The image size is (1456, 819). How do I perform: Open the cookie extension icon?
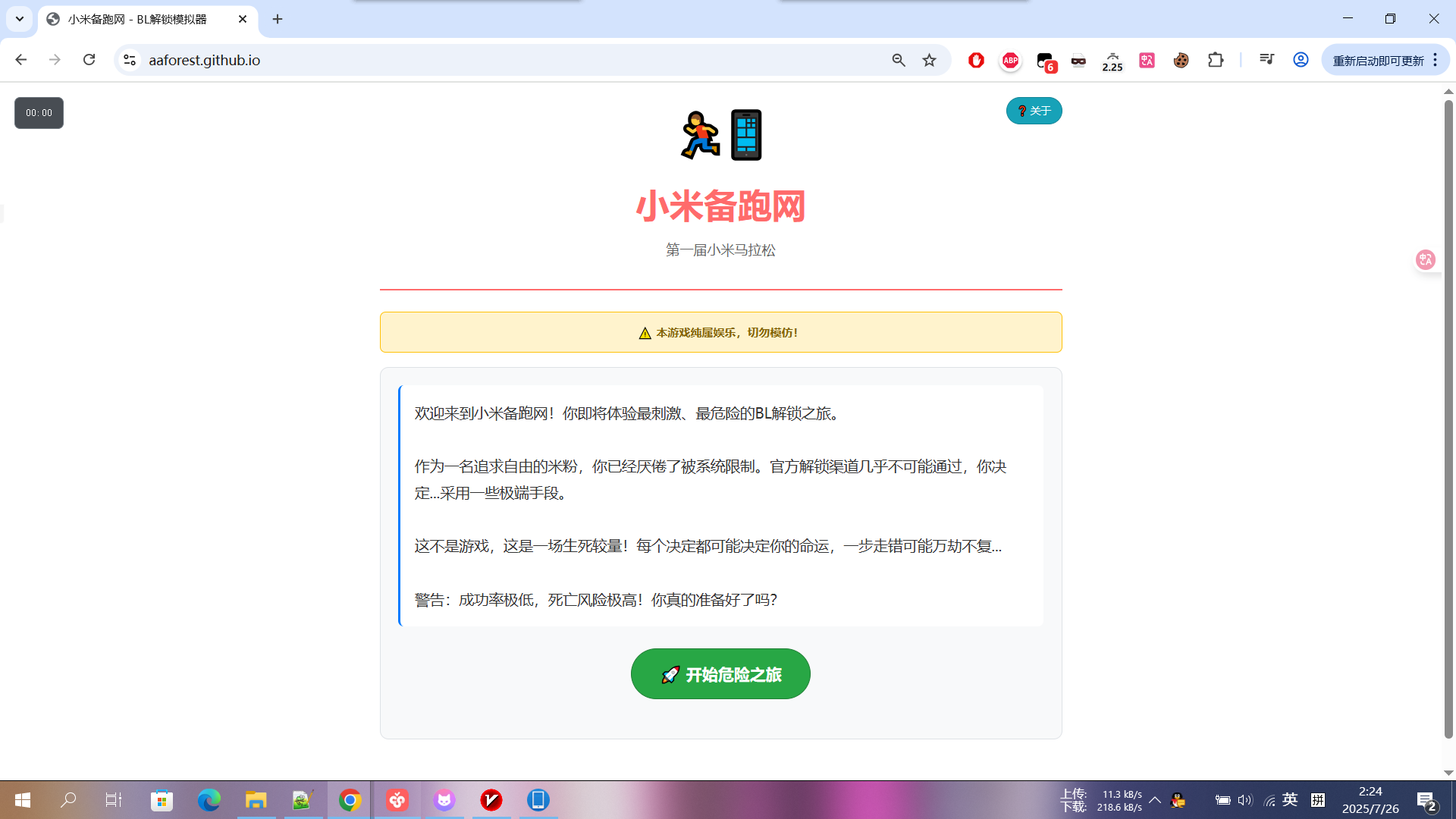(1181, 60)
